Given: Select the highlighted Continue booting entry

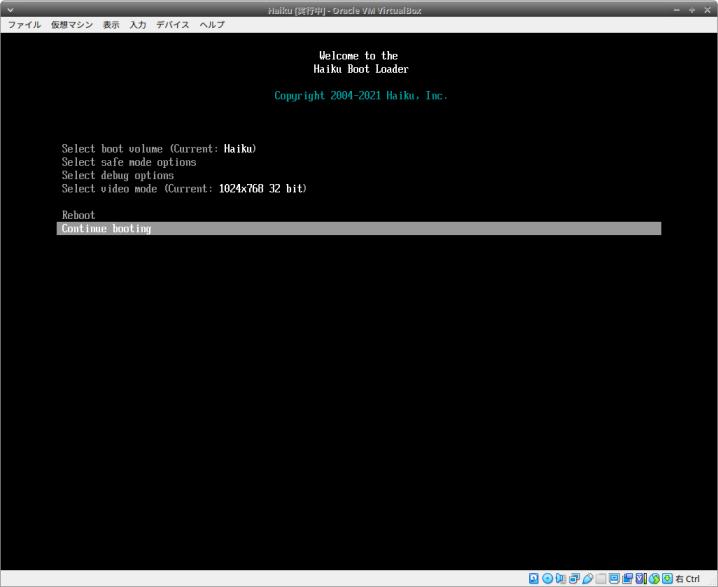Looking at the screenshot, I should tap(359, 228).
